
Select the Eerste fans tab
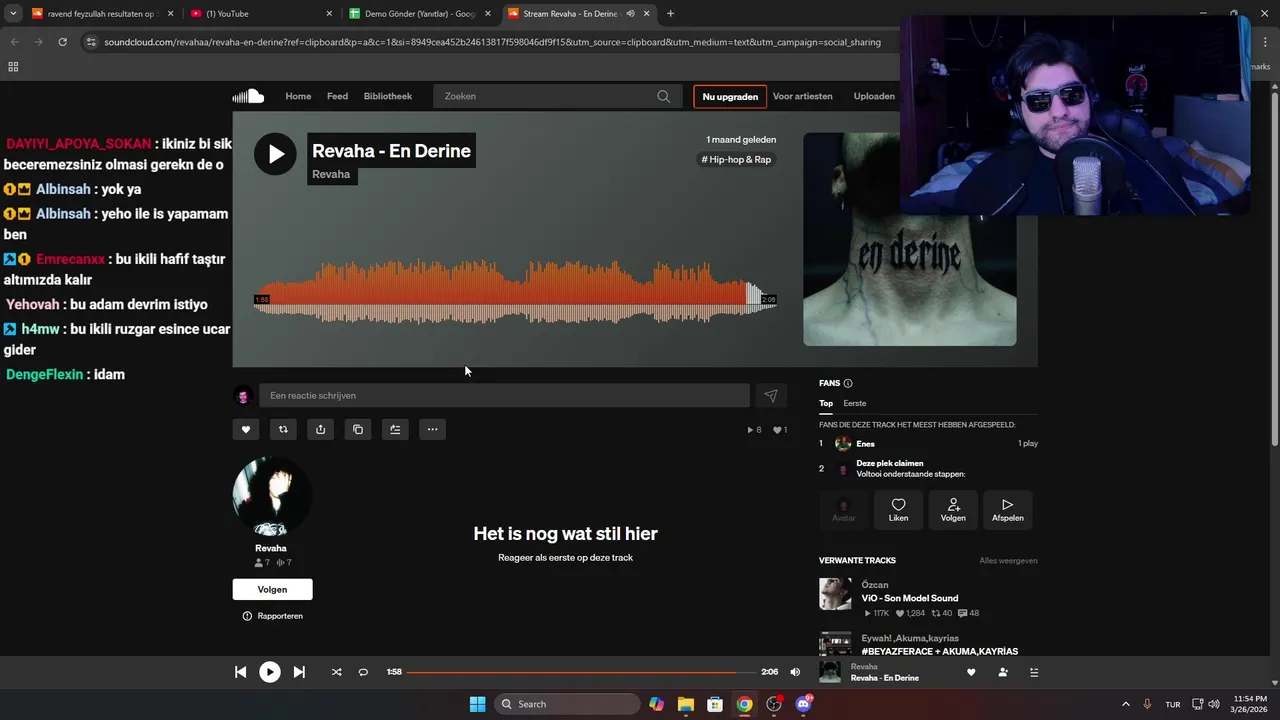(855, 403)
